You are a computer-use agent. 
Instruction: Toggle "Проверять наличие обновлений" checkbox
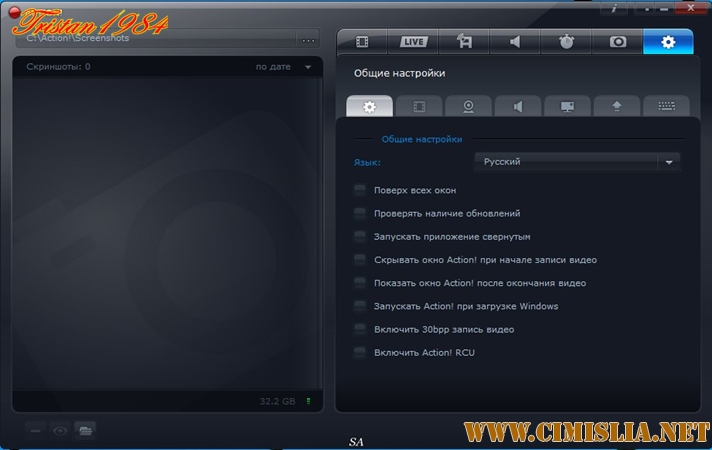360,213
